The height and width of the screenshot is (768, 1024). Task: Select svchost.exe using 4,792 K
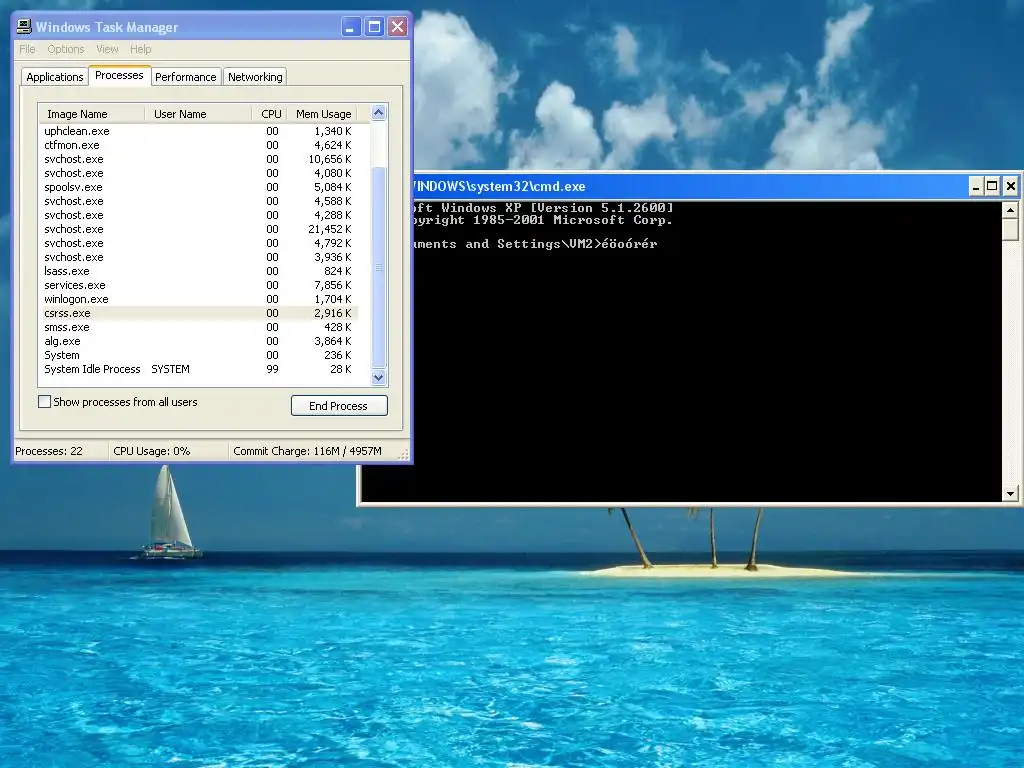pyautogui.click(x=199, y=243)
